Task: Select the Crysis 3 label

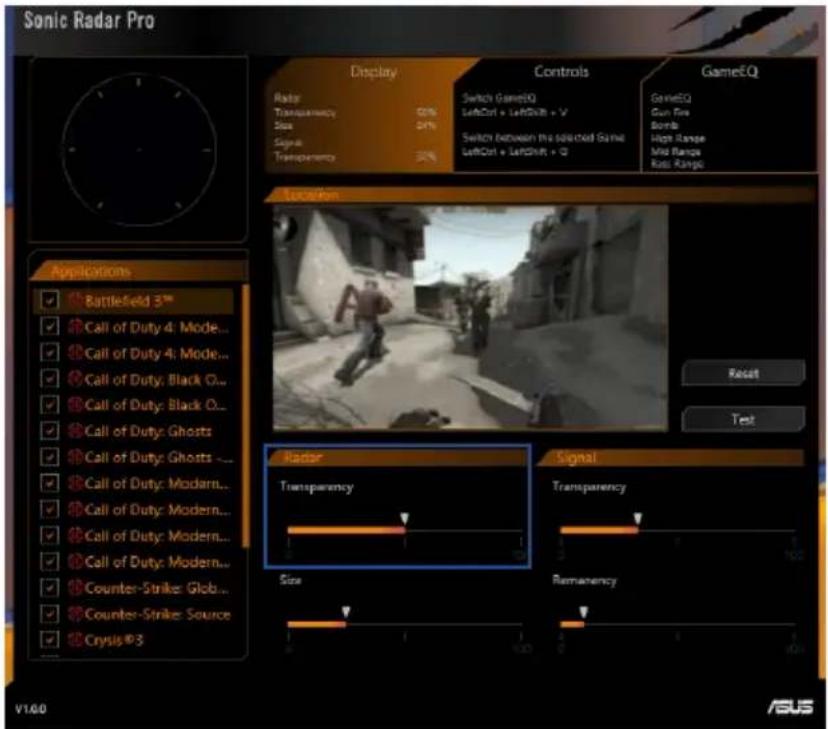Action: [x=114, y=640]
